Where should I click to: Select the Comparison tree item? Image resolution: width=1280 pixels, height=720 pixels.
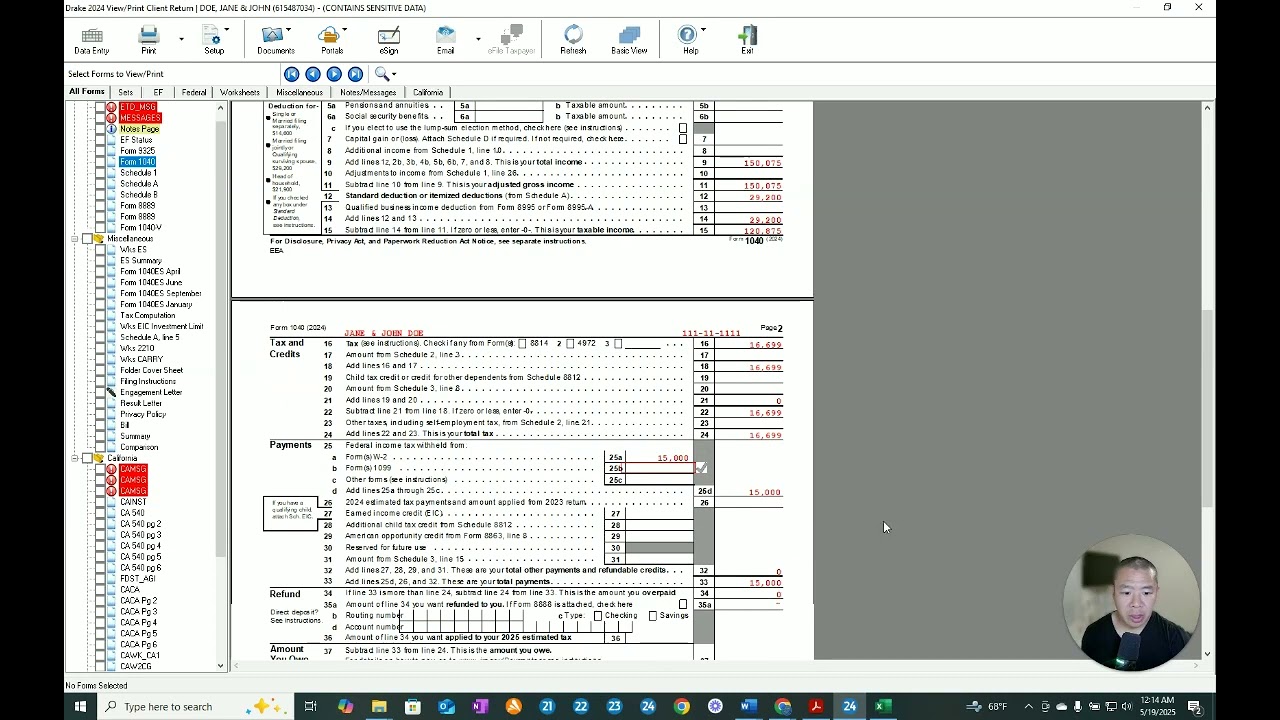(x=139, y=447)
